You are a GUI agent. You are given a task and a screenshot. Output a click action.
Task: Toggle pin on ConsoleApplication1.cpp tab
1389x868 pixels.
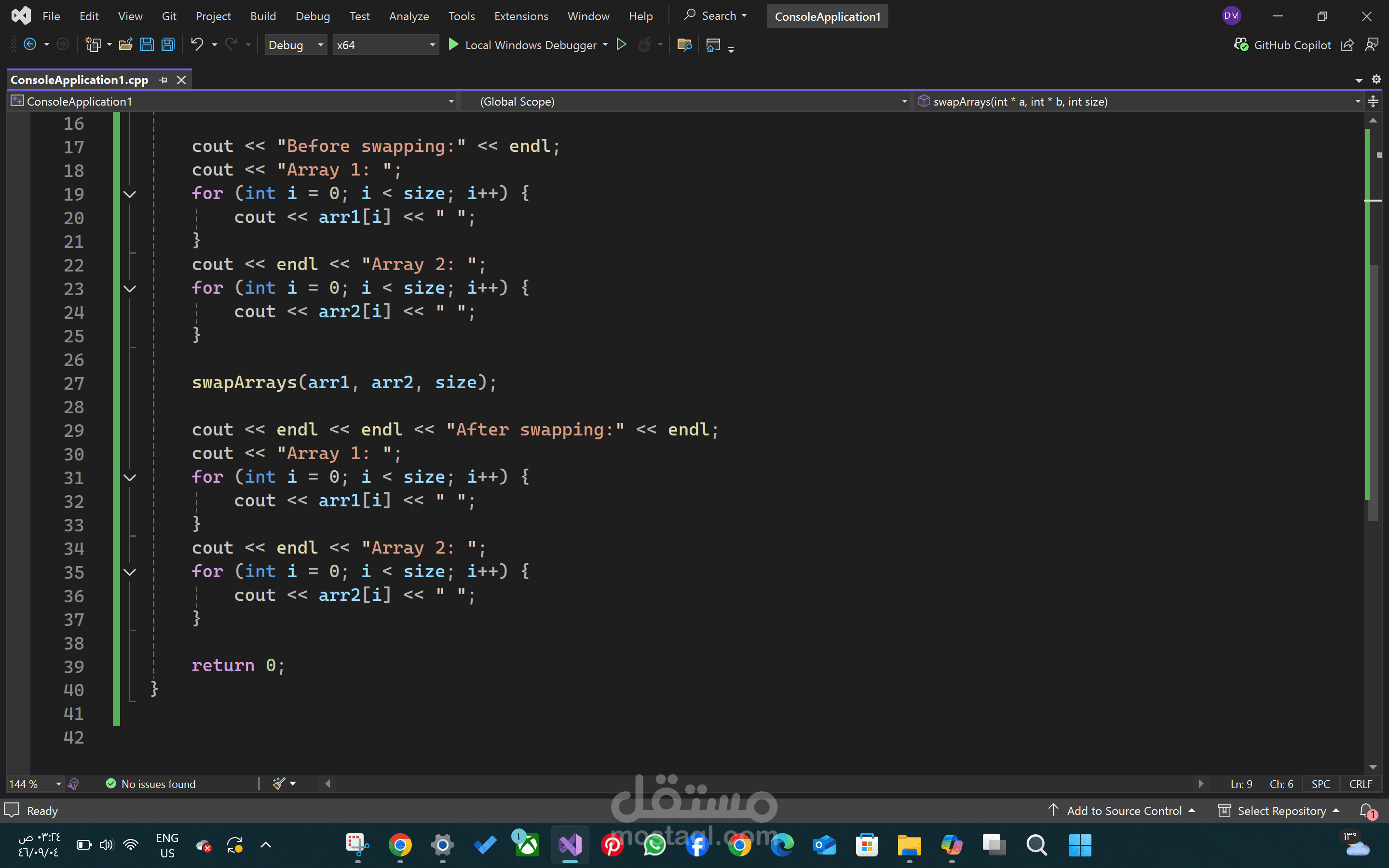[x=163, y=80]
